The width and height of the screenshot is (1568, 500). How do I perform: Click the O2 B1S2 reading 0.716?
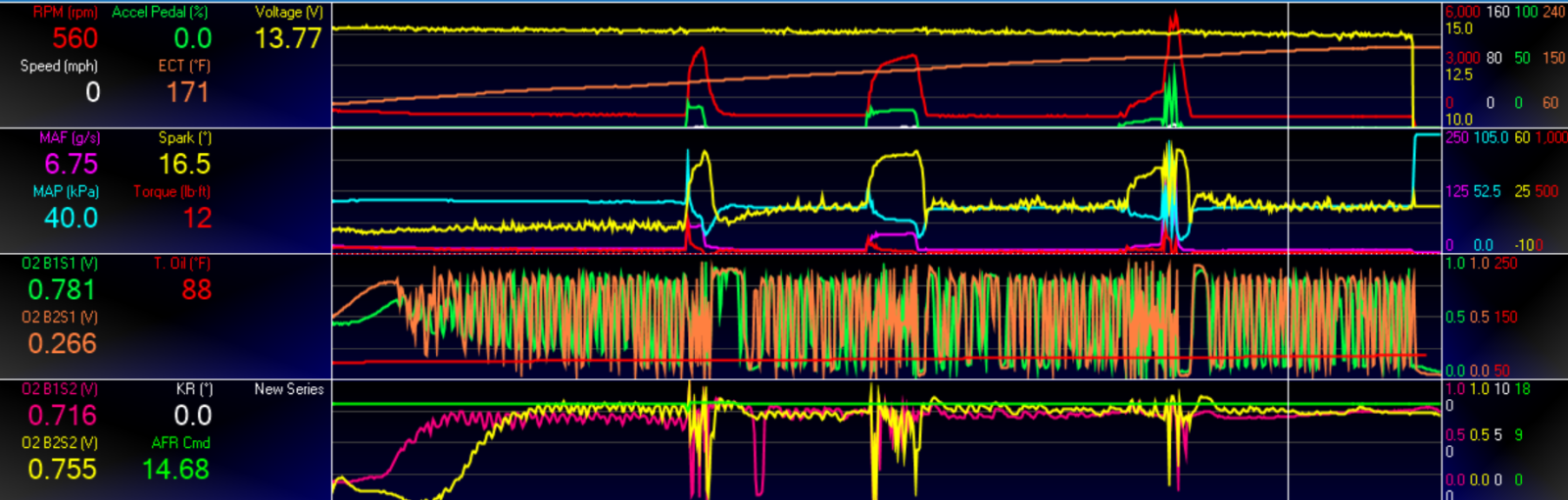(63, 415)
